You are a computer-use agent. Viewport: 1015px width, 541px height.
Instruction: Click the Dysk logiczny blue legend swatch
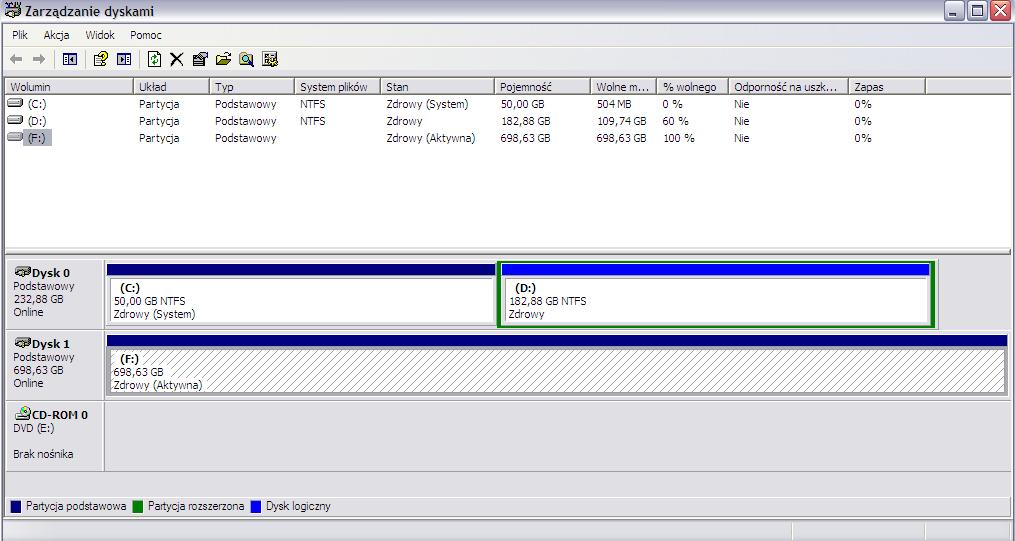point(256,506)
